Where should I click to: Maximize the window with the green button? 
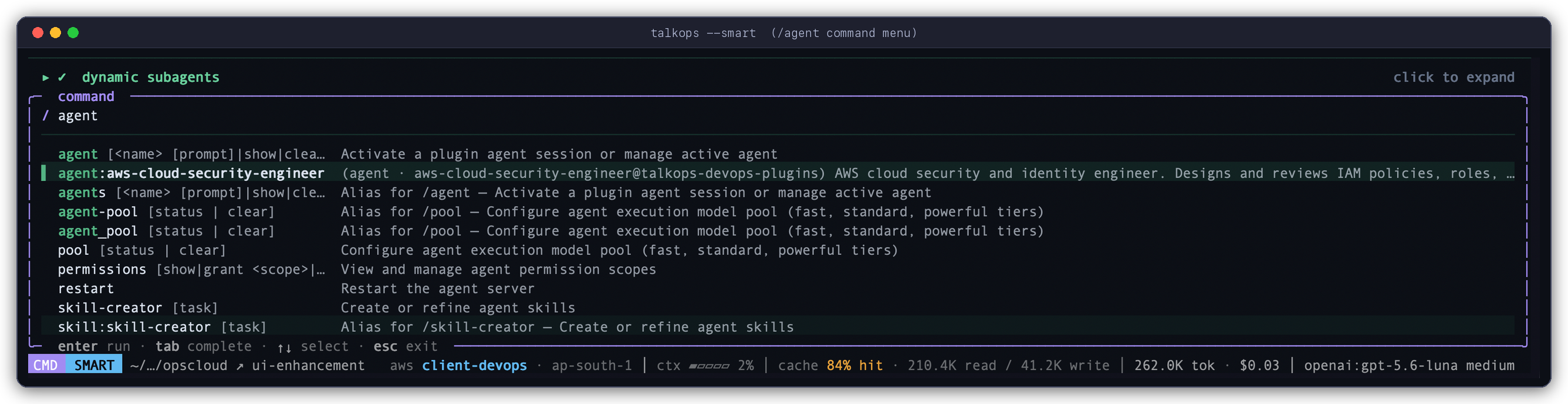tap(73, 33)
